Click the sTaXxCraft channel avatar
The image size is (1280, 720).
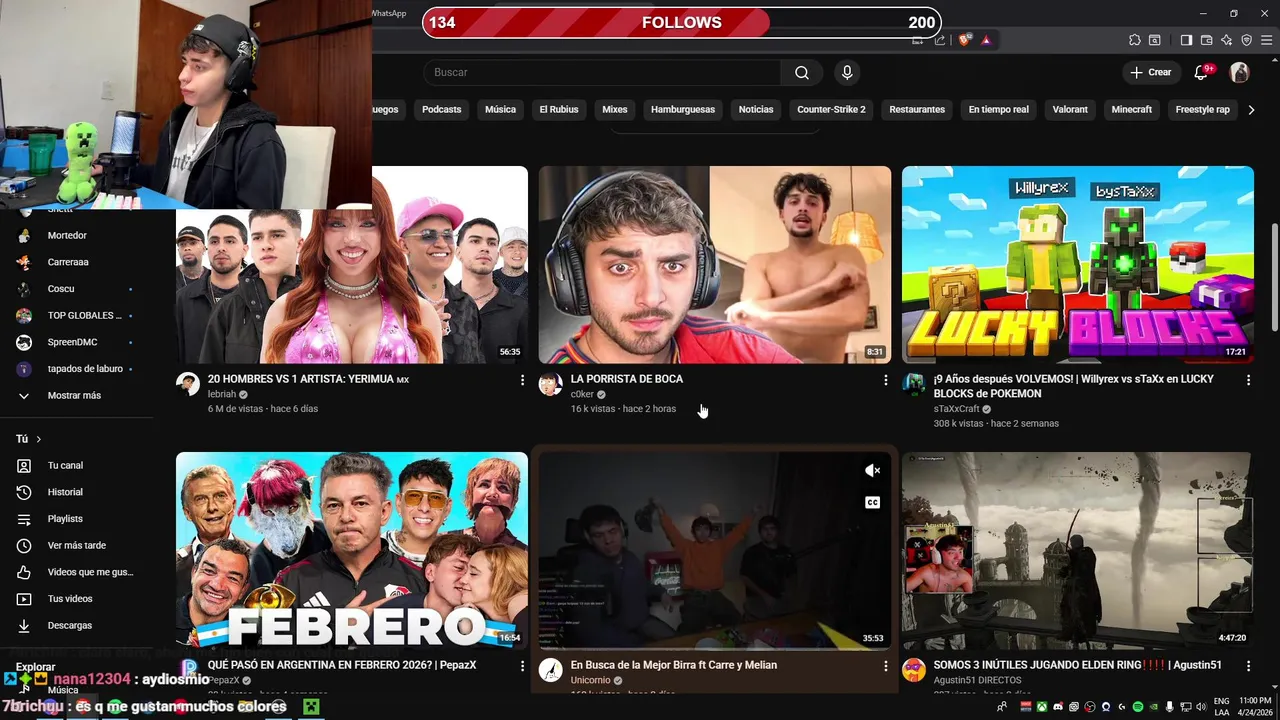pos(914,385)
